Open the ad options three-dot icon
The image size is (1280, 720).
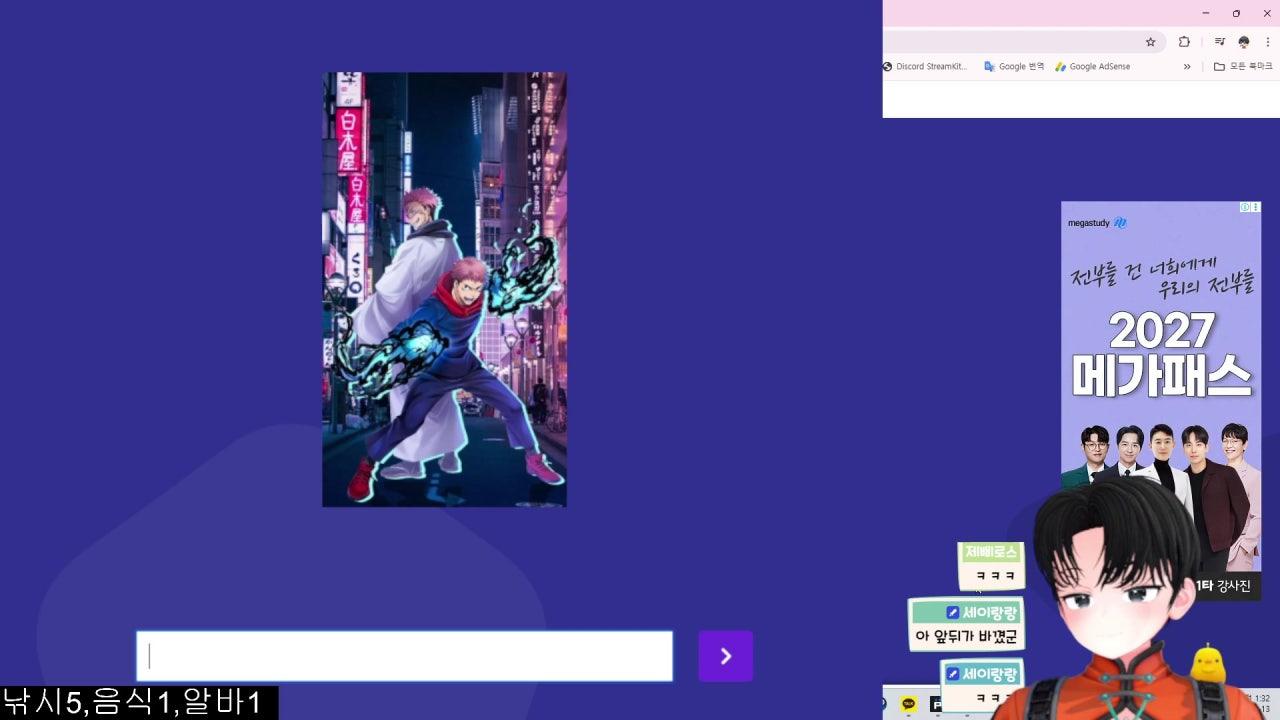point(1256,207)
